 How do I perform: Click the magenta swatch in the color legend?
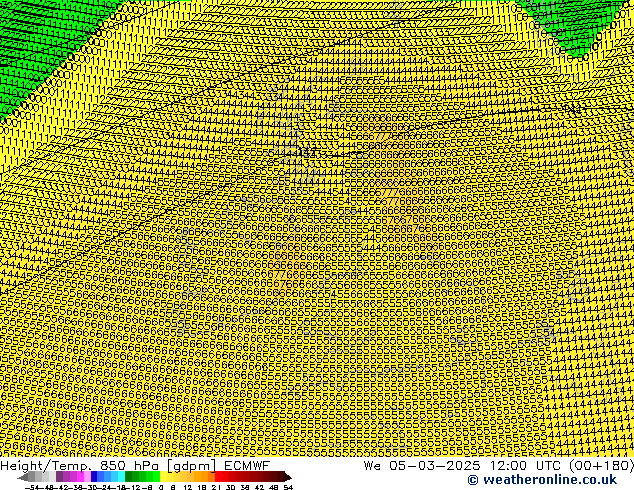click(x=80, y=476)
